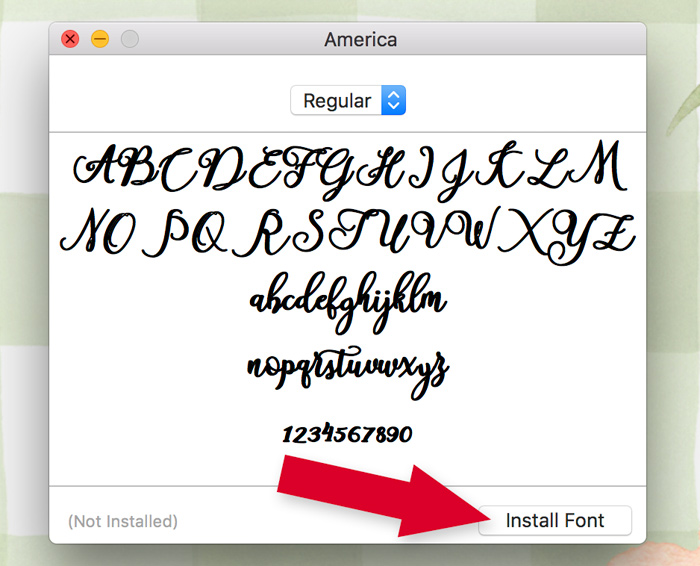Click the lowercase abcdefghijklm preview line

[x=348, y=304]
